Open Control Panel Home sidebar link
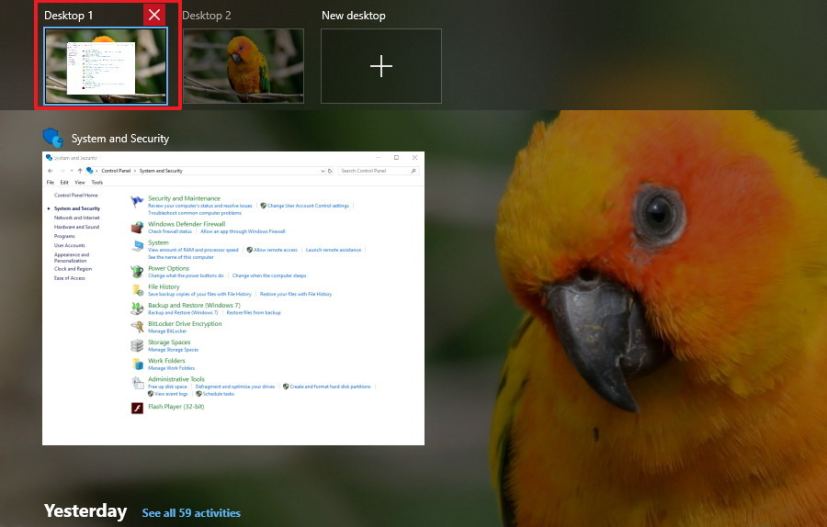The image size is (827, 527). tap(76, 195)
